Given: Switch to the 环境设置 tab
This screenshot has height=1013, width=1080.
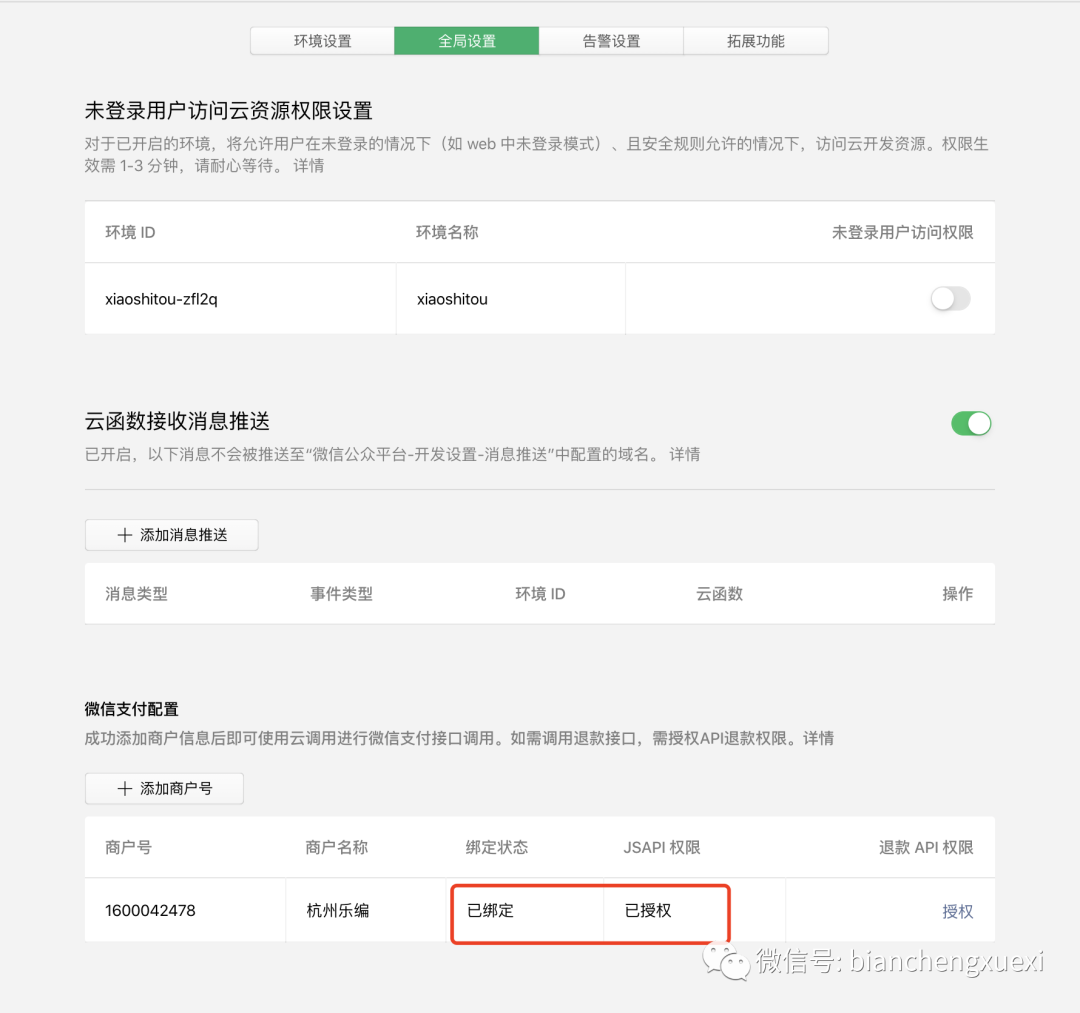Looking at the screenshot, I should tap(322, 41).
